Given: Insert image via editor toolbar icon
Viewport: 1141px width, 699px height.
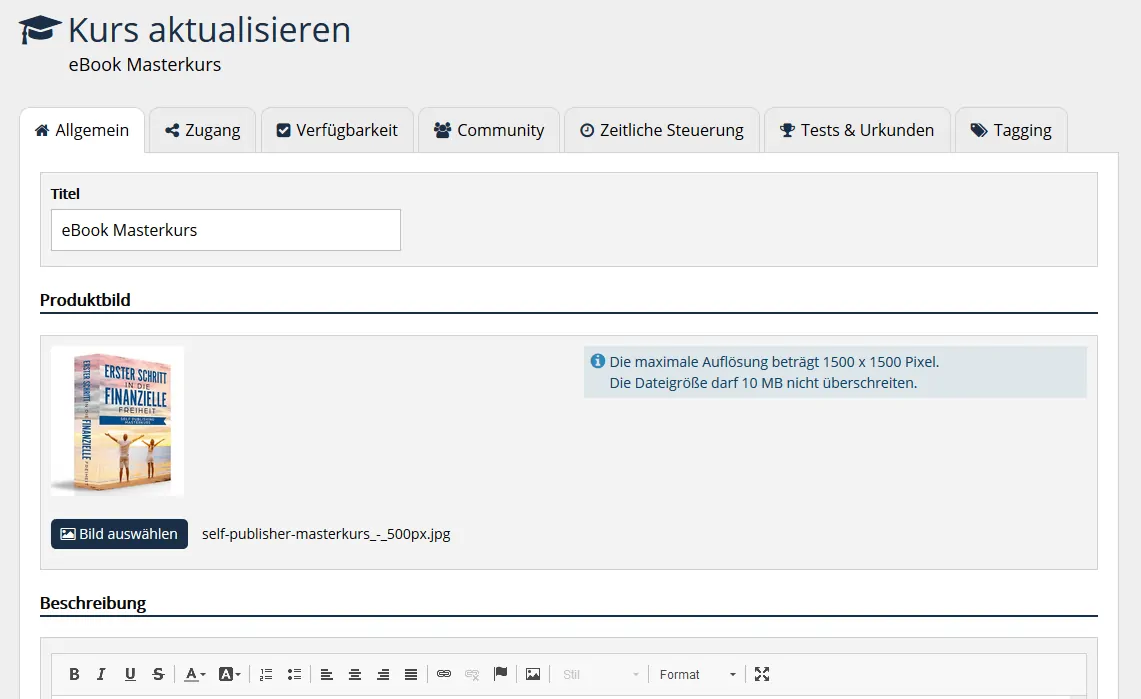Looking at the screenshot, I should click(x=533, y=674).
